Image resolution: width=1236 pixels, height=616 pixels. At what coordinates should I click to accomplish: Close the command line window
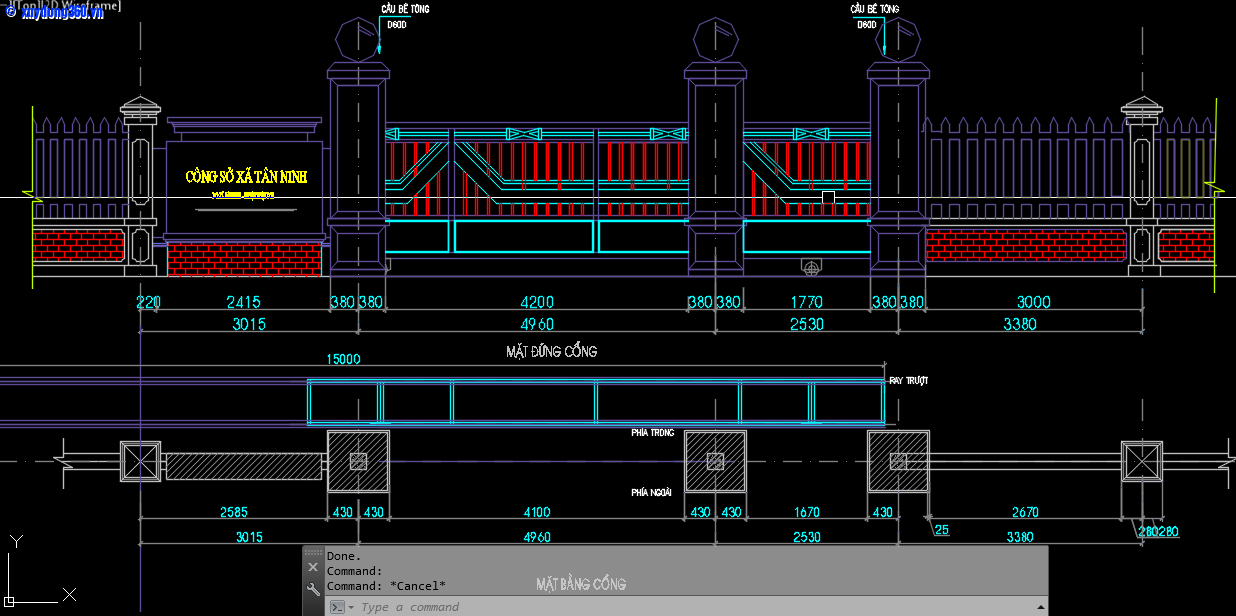click(313, 567)
